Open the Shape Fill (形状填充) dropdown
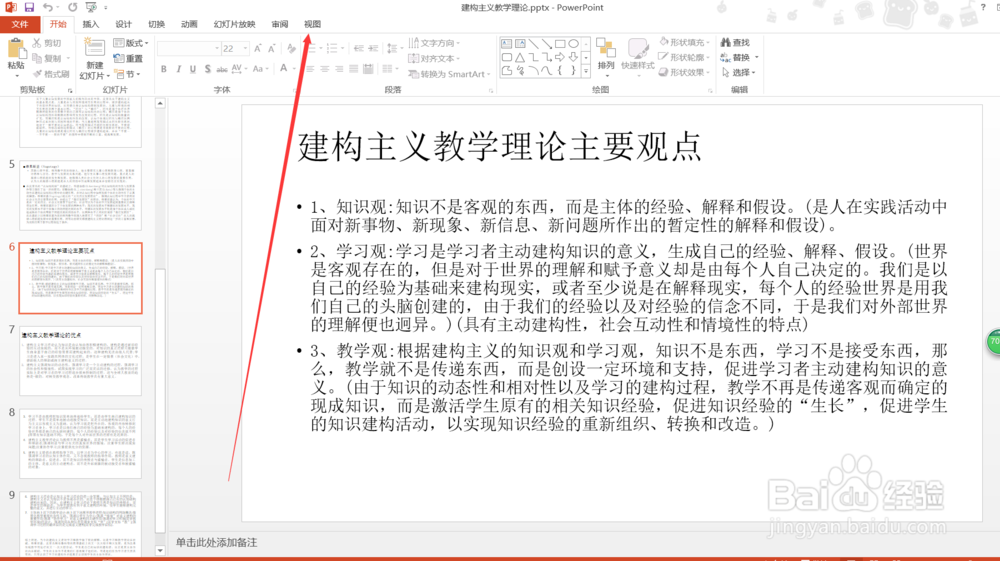 click(685, 42)
